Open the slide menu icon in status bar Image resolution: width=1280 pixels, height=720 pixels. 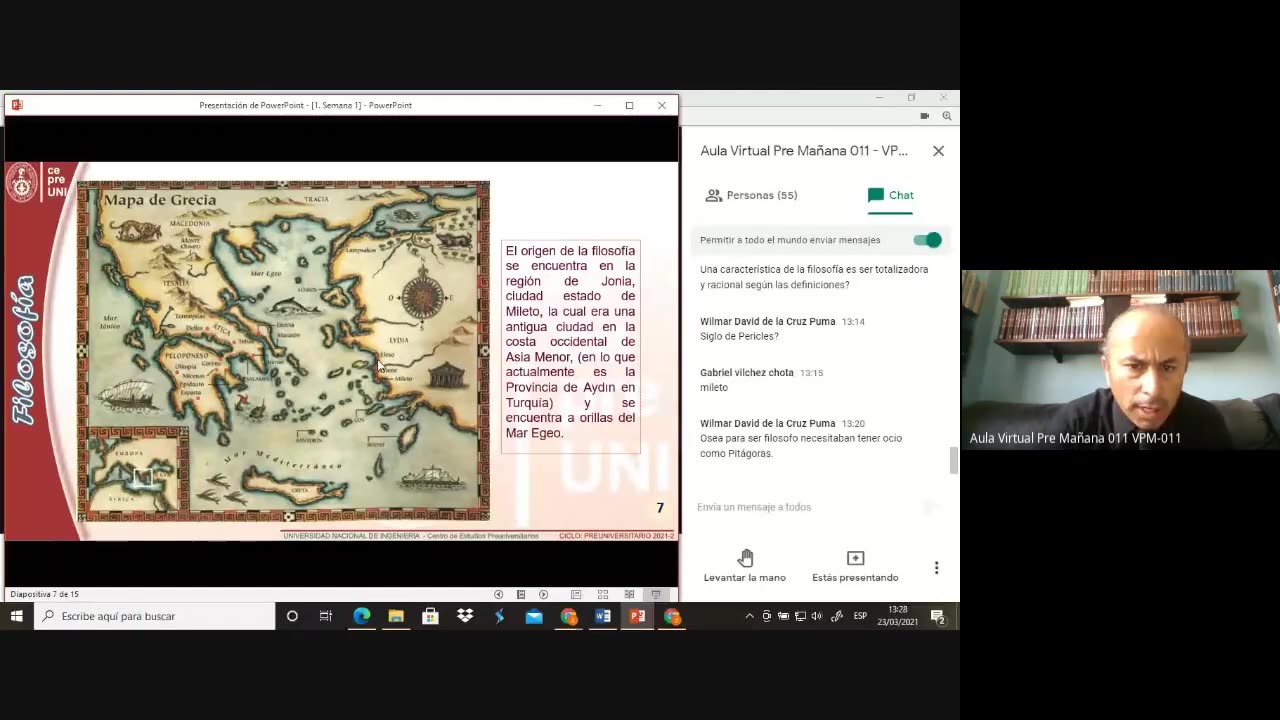pyautogui.click(x=521, y=594)
